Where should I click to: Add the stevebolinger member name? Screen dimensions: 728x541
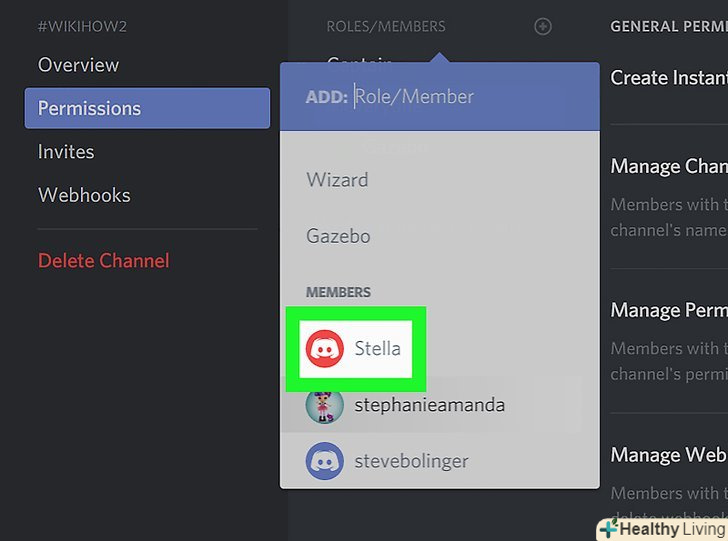(x=411, y=462)
